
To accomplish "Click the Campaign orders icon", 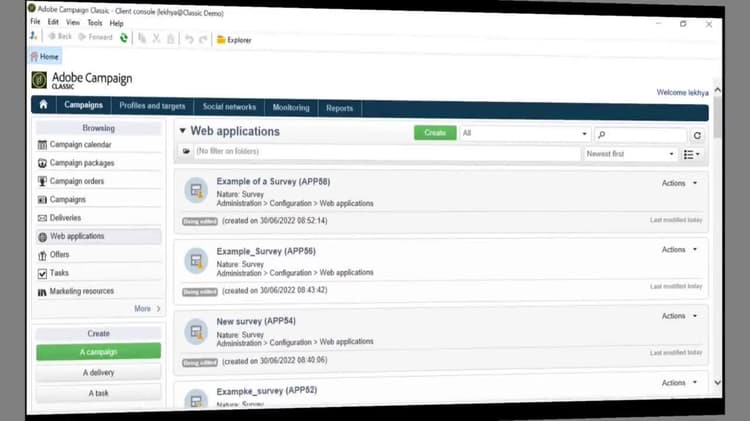I will 42,181.
